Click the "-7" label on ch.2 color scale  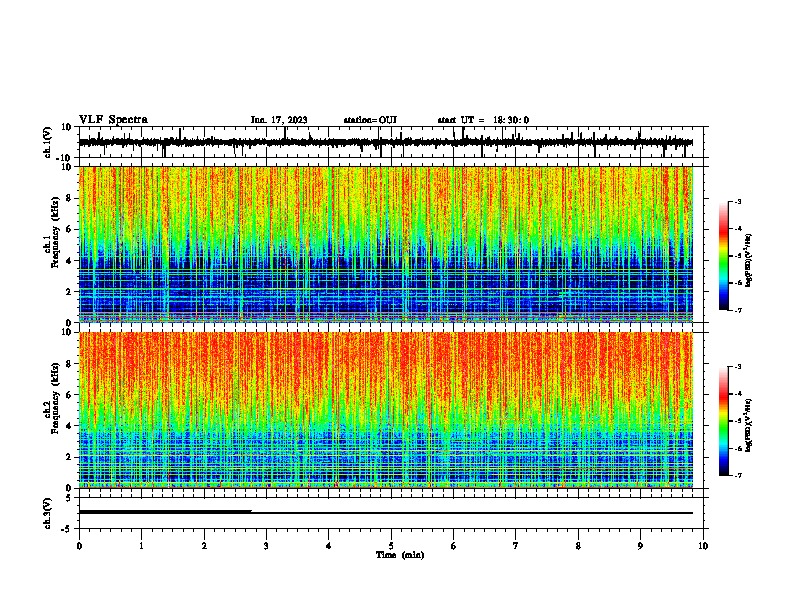[x=738, y=475]
